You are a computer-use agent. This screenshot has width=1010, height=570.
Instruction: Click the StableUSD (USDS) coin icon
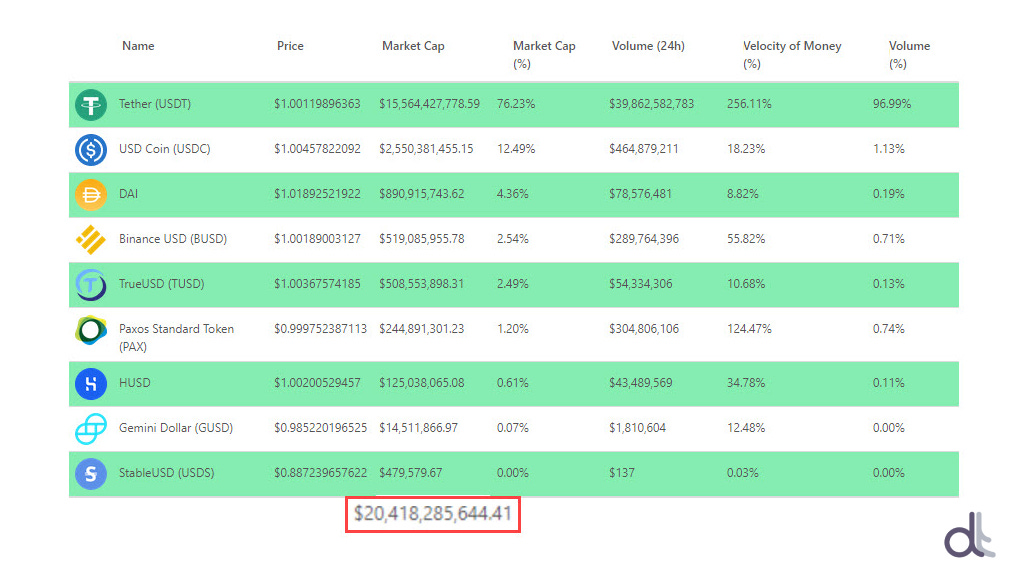[91, 474]
